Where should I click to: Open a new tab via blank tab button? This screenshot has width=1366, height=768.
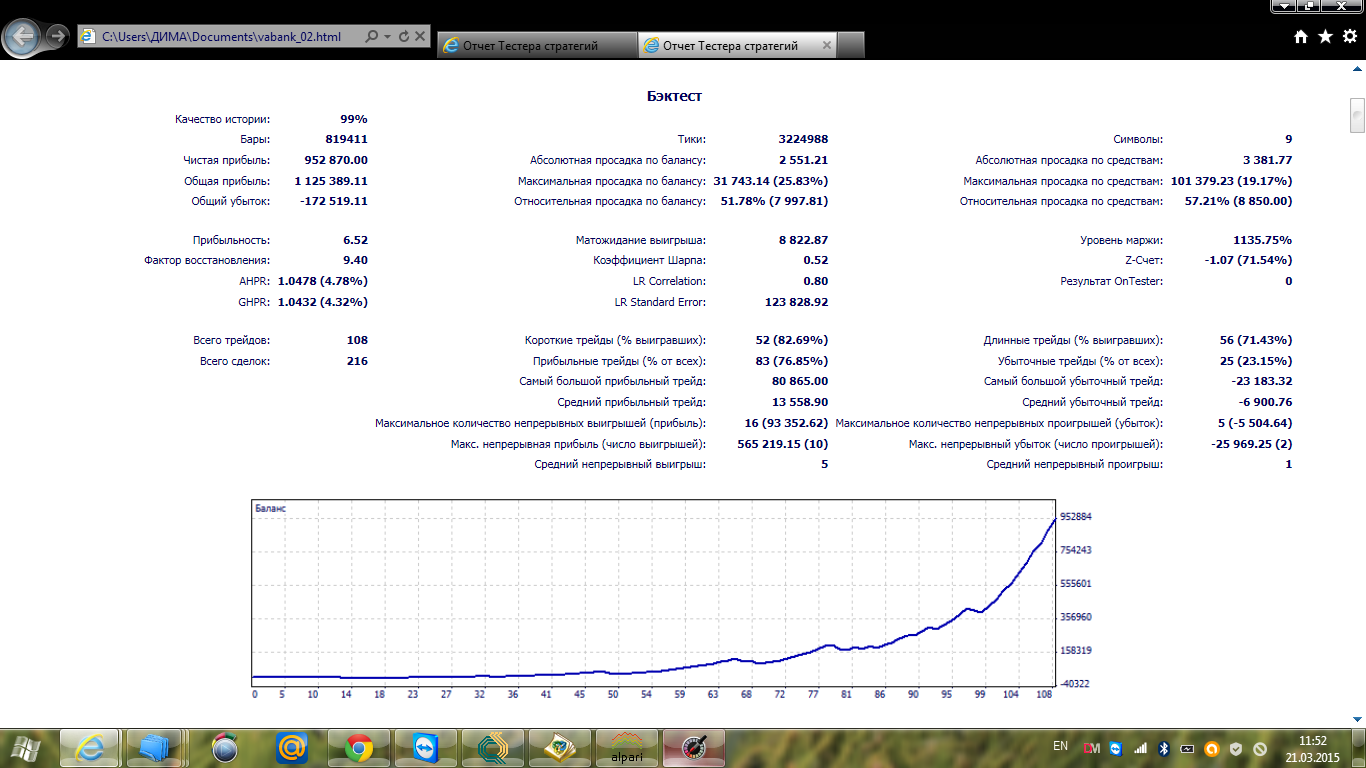point(850,45)
